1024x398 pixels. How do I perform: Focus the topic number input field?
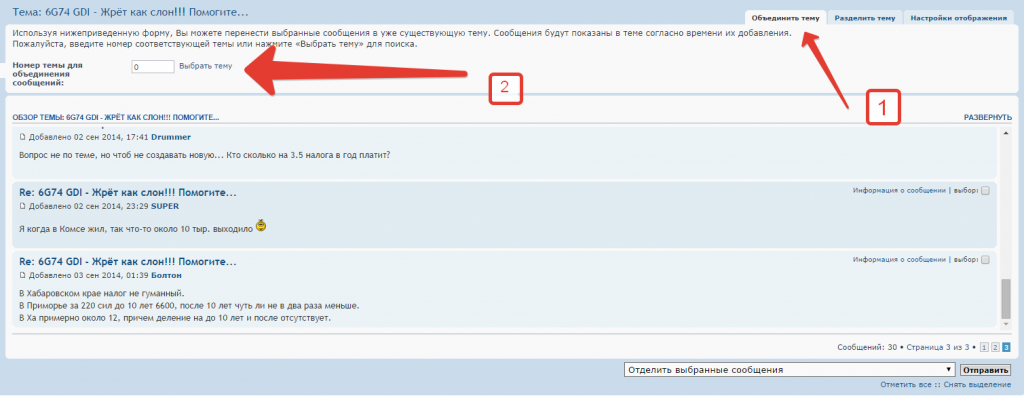point(153,67)
